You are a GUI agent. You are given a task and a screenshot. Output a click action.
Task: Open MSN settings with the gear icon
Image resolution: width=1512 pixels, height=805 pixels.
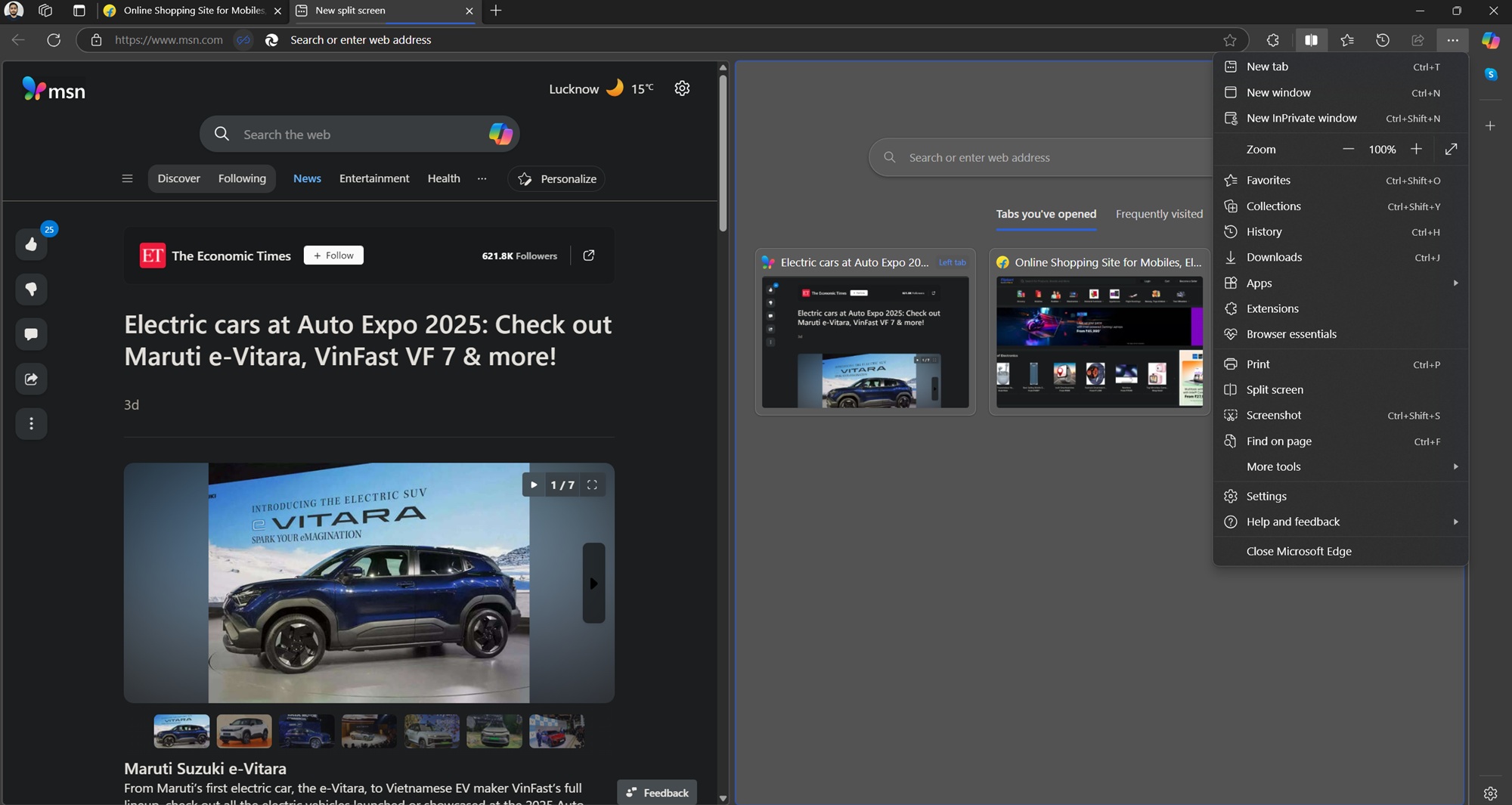coord(682,88)
